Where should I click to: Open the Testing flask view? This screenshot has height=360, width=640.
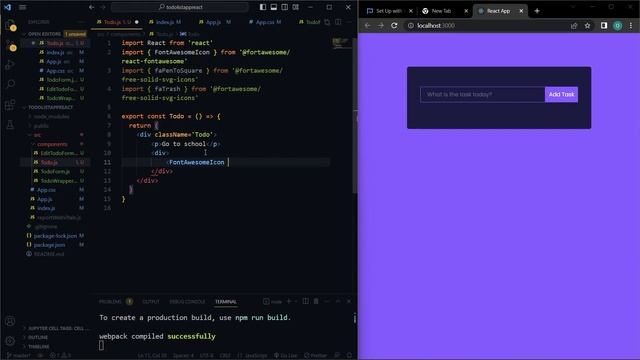pos(10,124)
